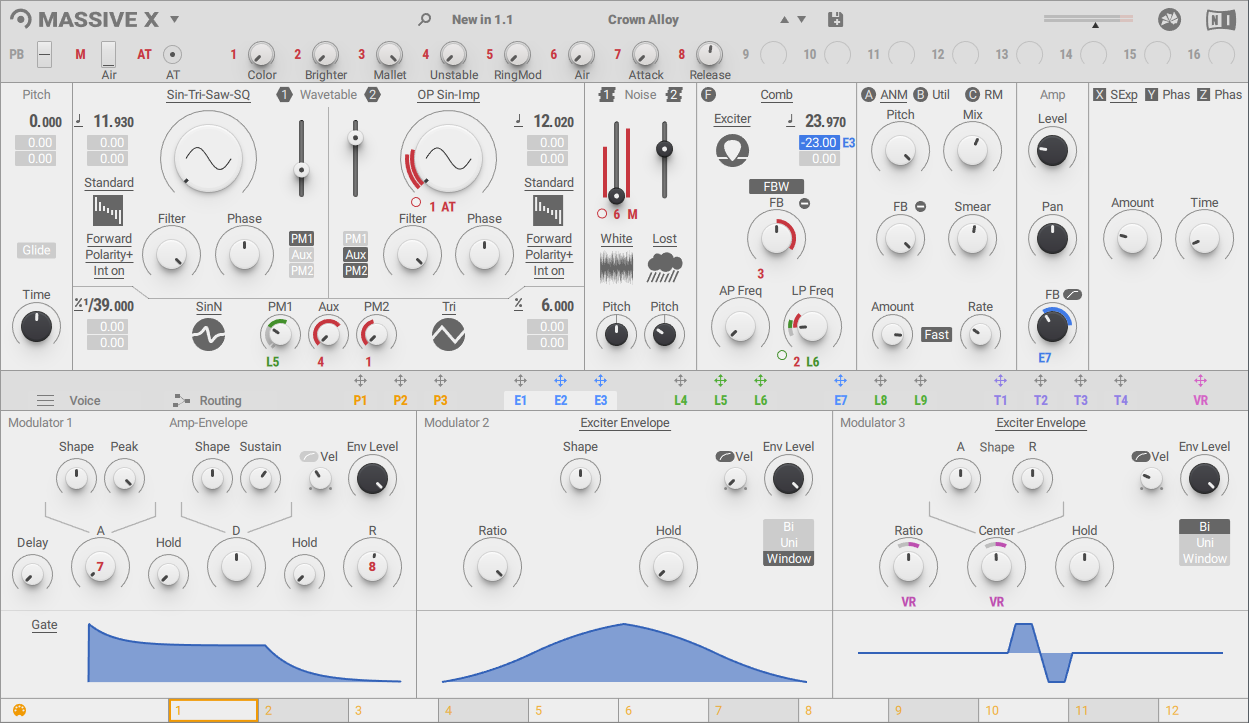
Task: Click the E7 modulation assign handle
Action: click(840, 381)
